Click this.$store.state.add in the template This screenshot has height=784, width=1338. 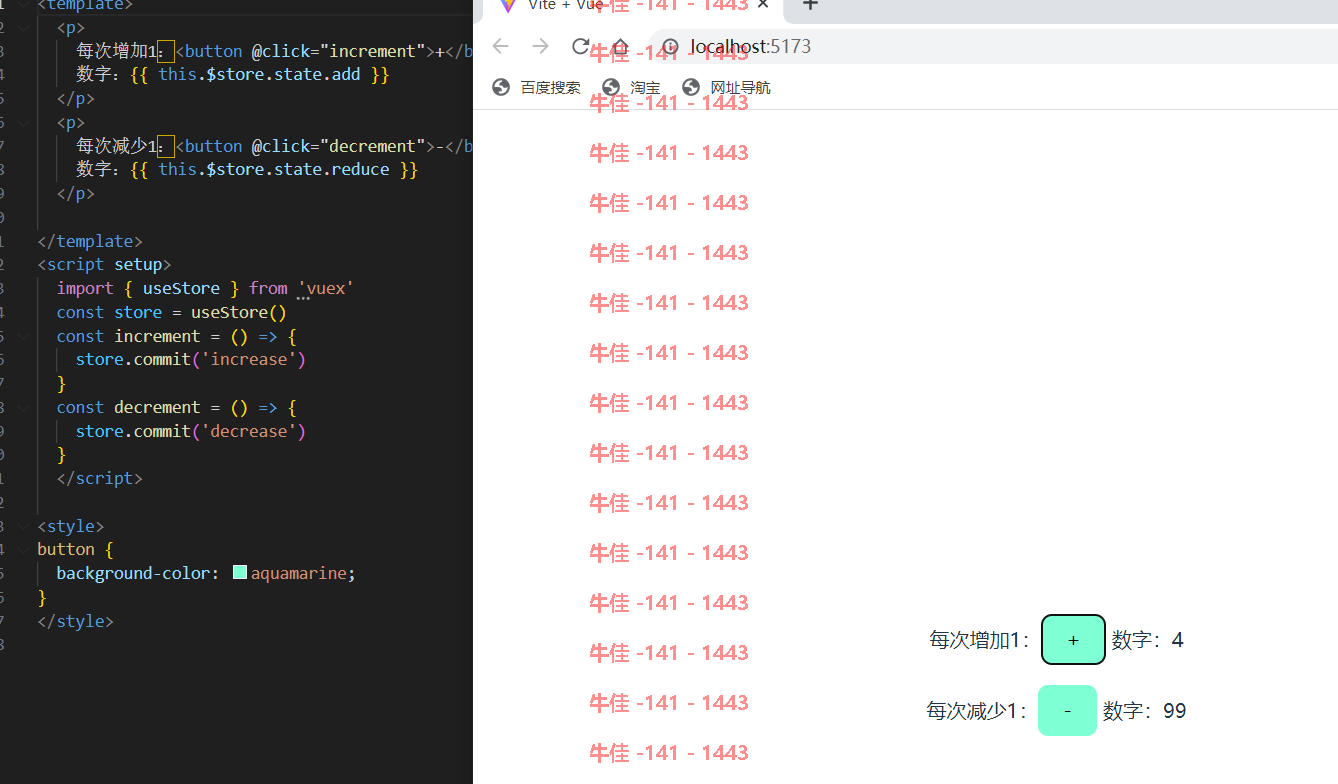259,74
